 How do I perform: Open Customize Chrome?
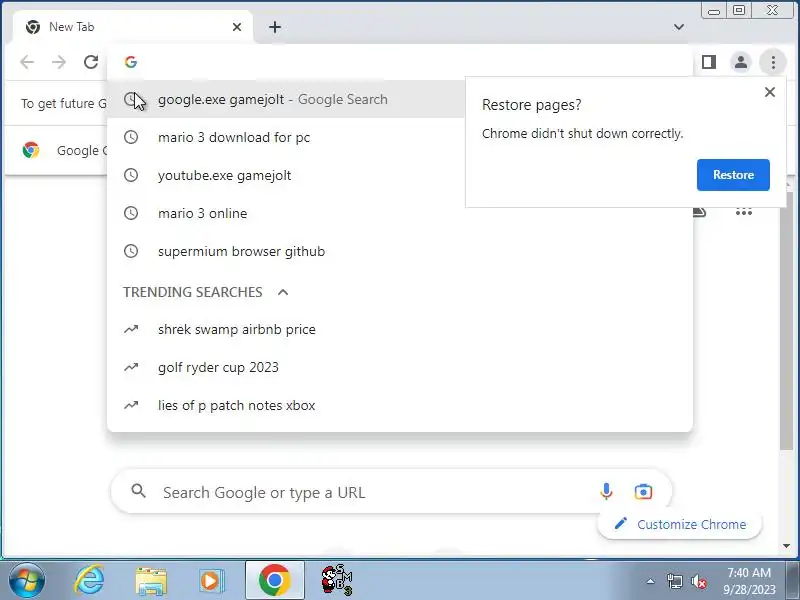680,524
